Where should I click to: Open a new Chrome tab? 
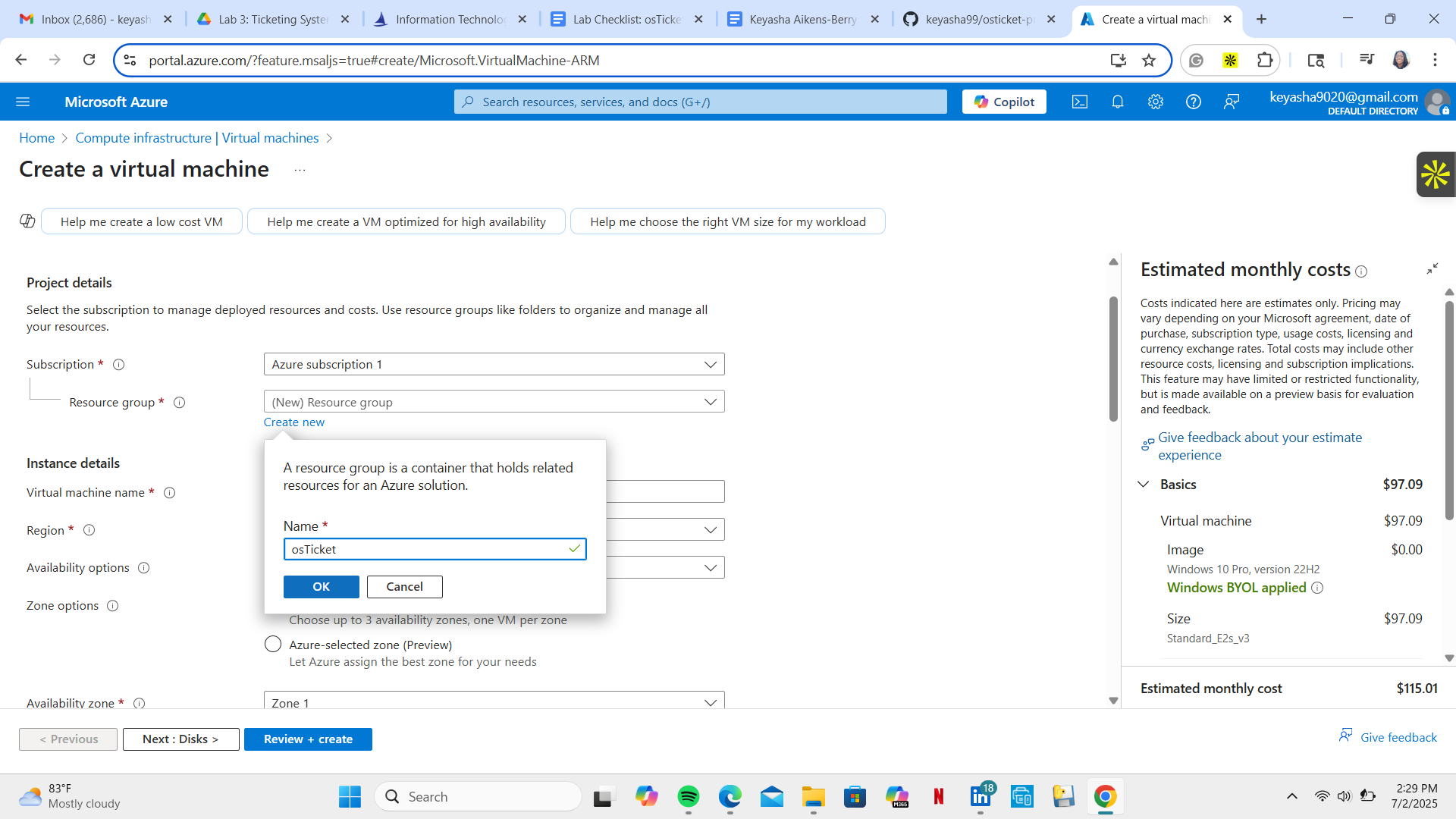pyautogui.click(x=1261, y=19)
